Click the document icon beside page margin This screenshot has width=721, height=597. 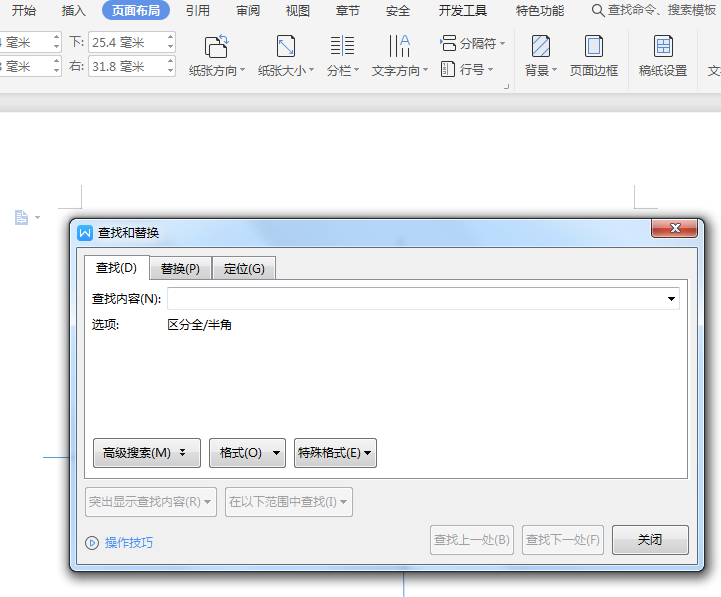(21, 217)
